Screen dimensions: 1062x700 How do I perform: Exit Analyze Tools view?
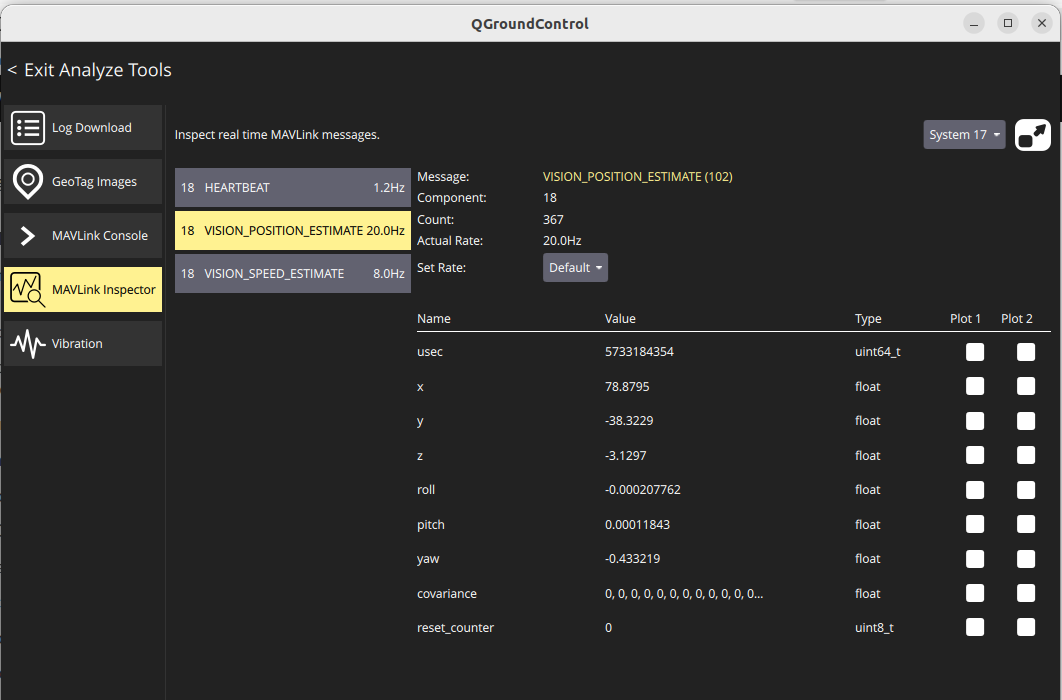89,70
